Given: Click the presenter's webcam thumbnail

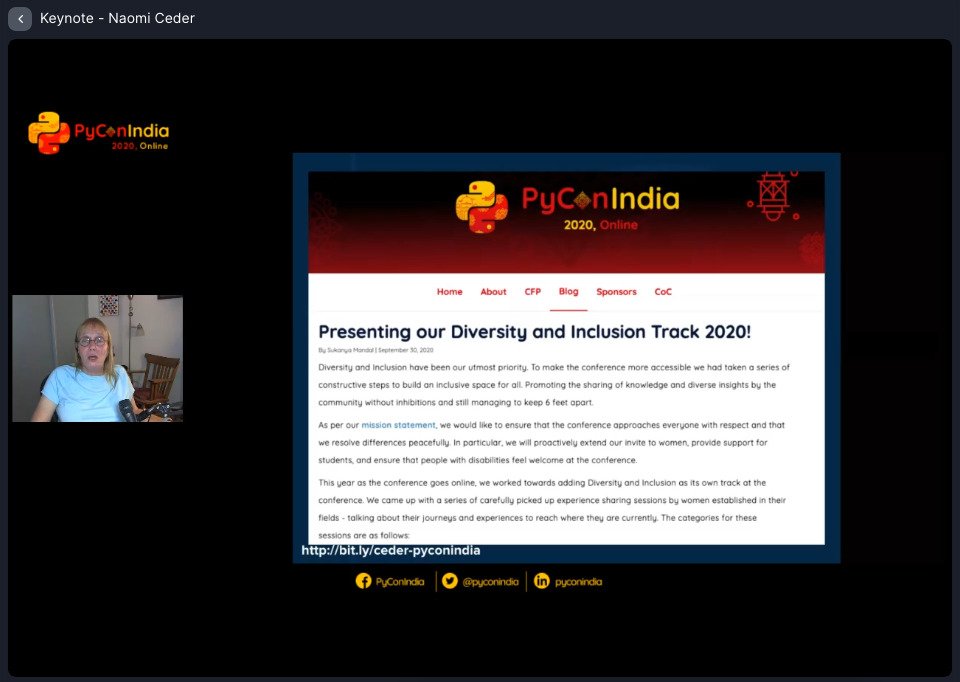Looking at the screenshot, I should tap(96, 357).
